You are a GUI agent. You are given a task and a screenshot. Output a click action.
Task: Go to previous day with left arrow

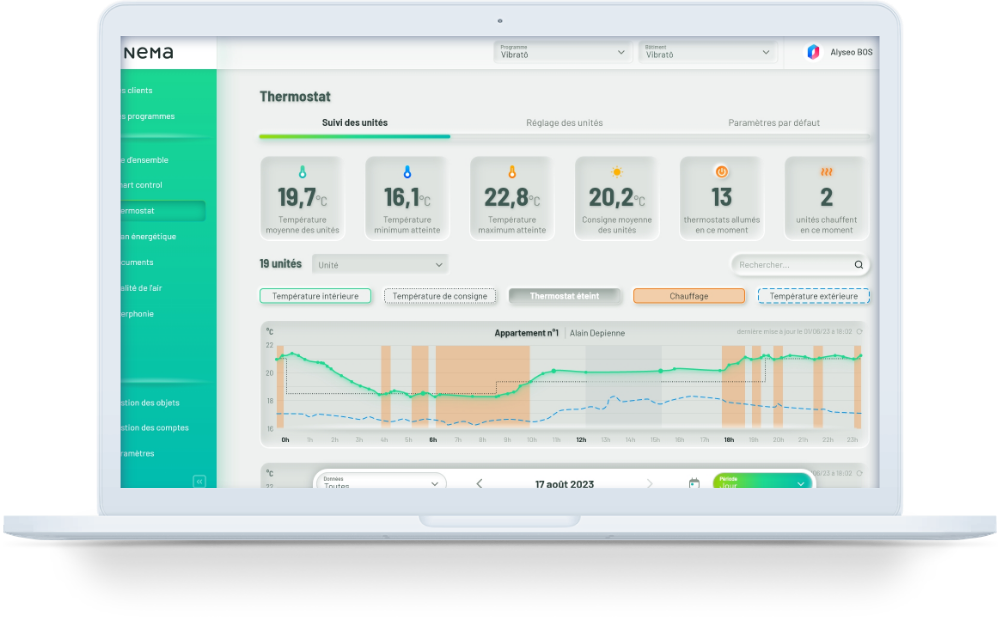point(479,484)
